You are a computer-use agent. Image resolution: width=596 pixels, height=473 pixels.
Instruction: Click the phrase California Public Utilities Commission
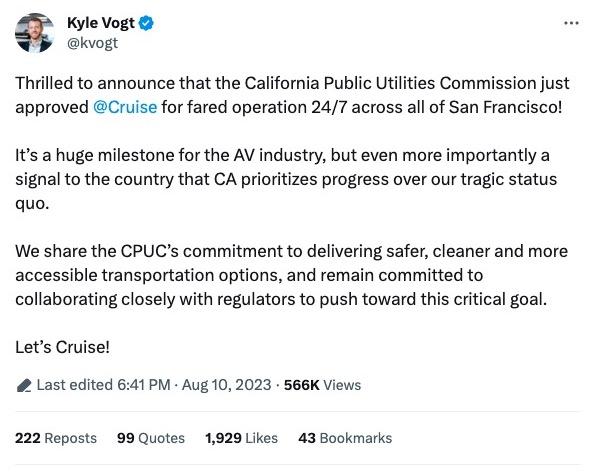pyautogui.click(x=390, y=83)
